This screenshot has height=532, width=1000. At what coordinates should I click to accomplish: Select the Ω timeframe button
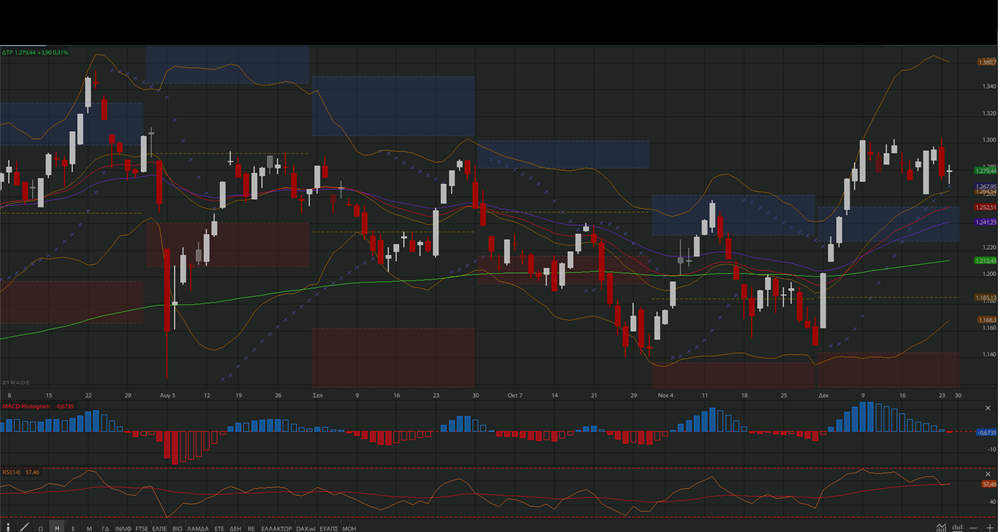click(41, 528)
